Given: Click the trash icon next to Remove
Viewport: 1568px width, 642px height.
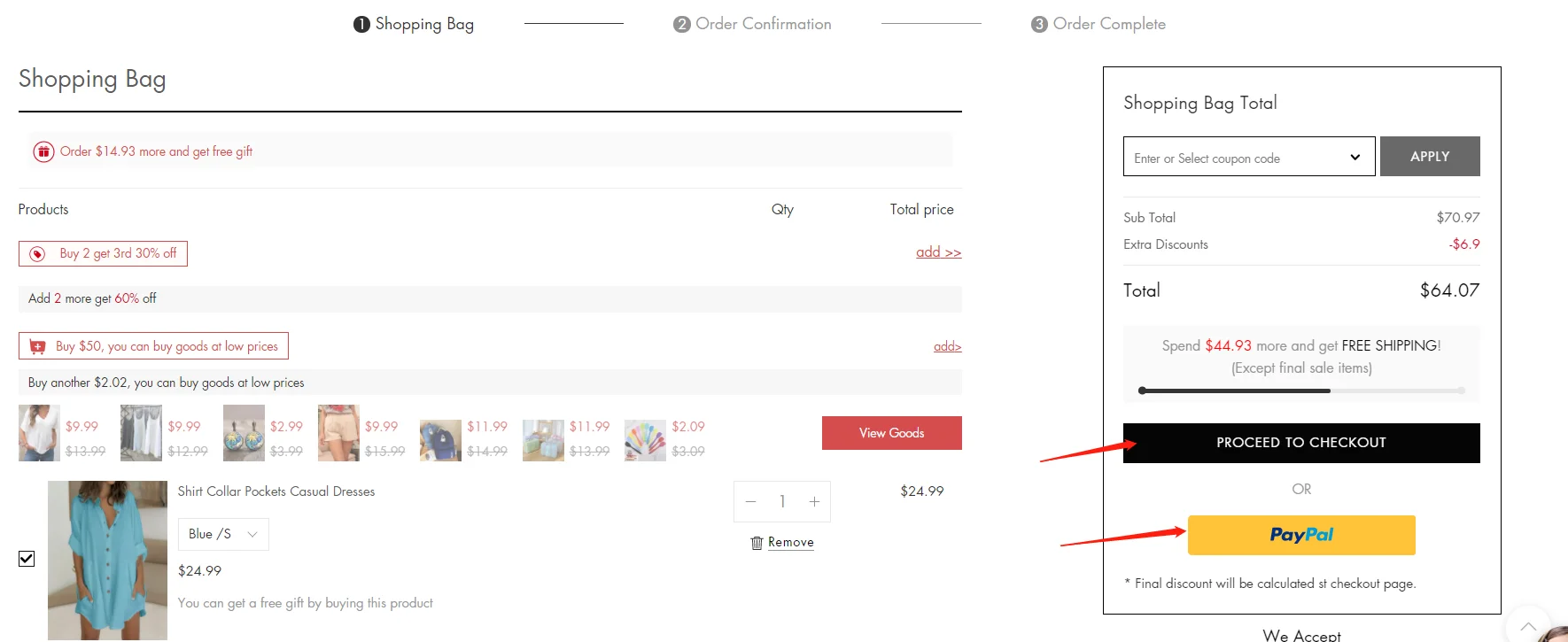Looking at the screenshot, I should (x=757, y=543).
